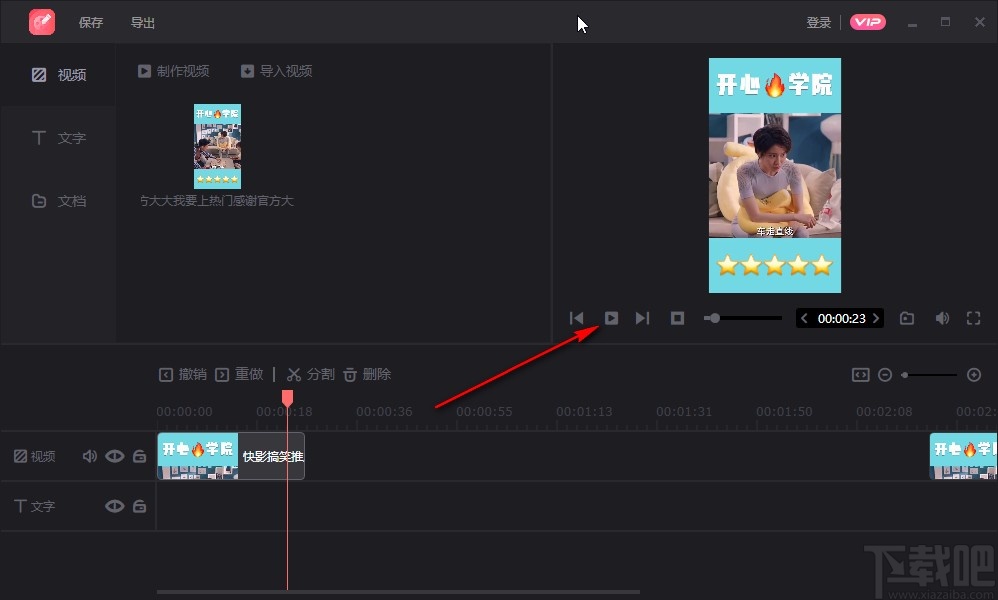Select the imported video thumbnail in library

pos(217,146)
